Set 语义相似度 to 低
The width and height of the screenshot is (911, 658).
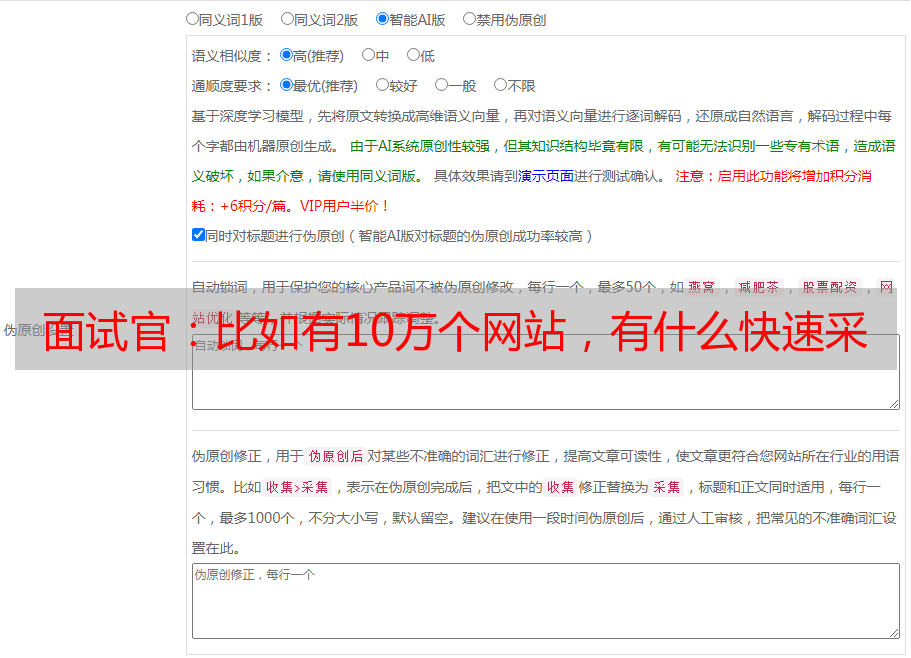[413, 55]
